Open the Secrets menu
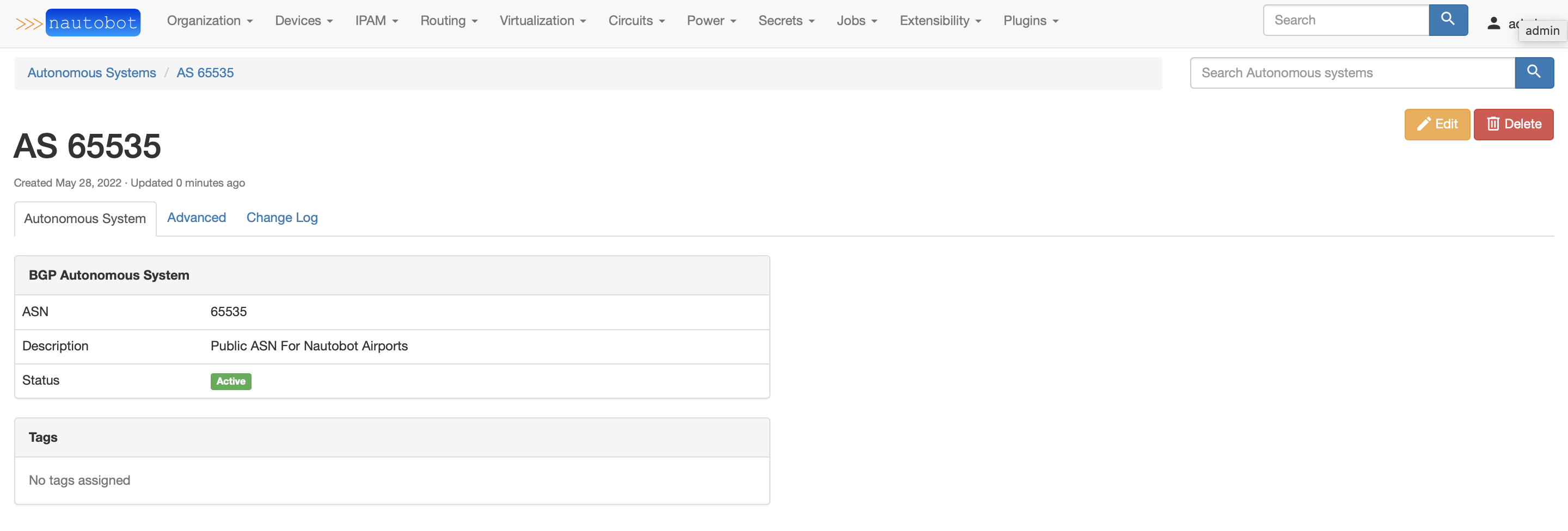This screenshot has height=531, width=1568. (786, 21)
